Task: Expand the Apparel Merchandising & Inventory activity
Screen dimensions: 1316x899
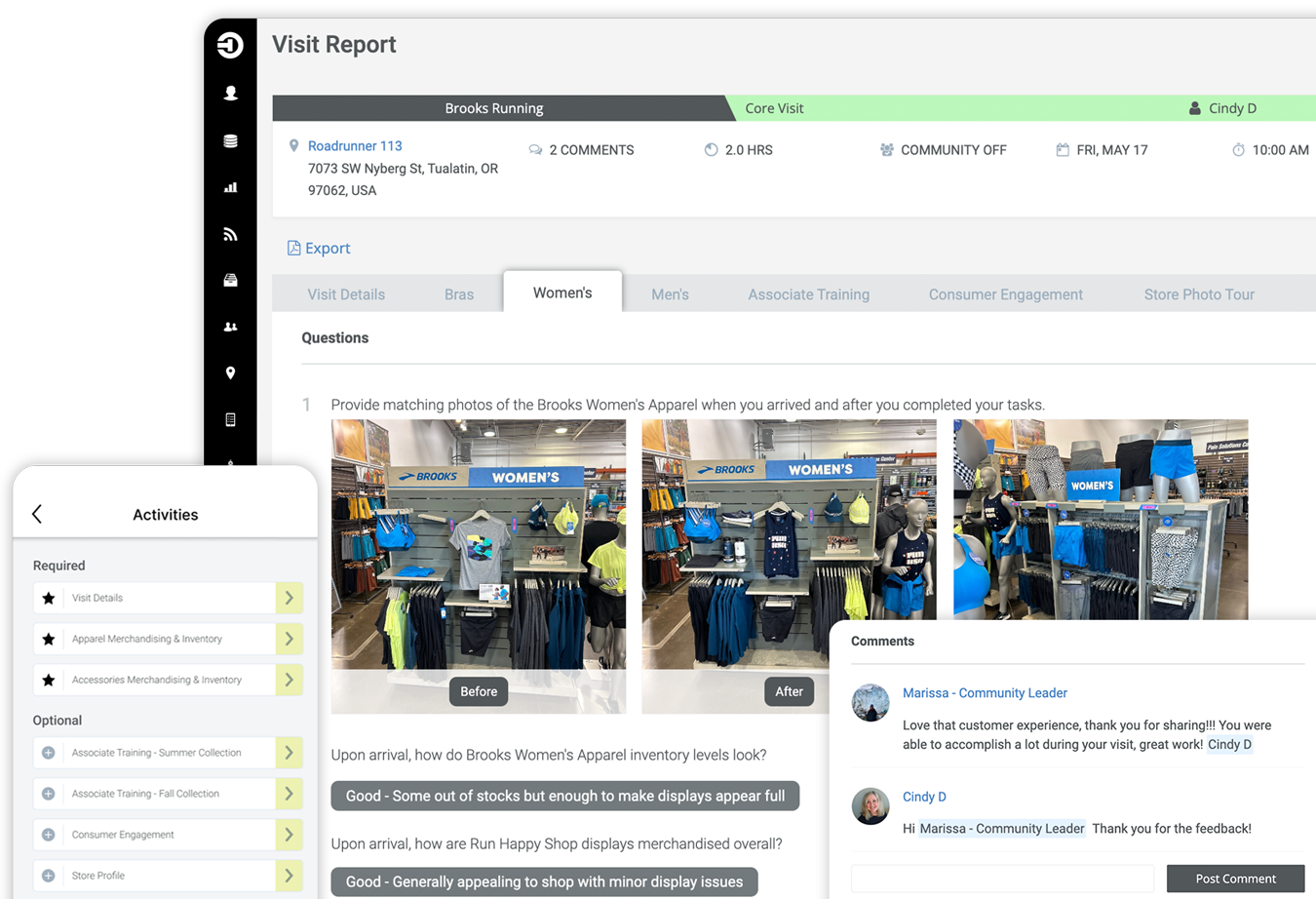Action: pyautogui.click(x=289, y=639)
